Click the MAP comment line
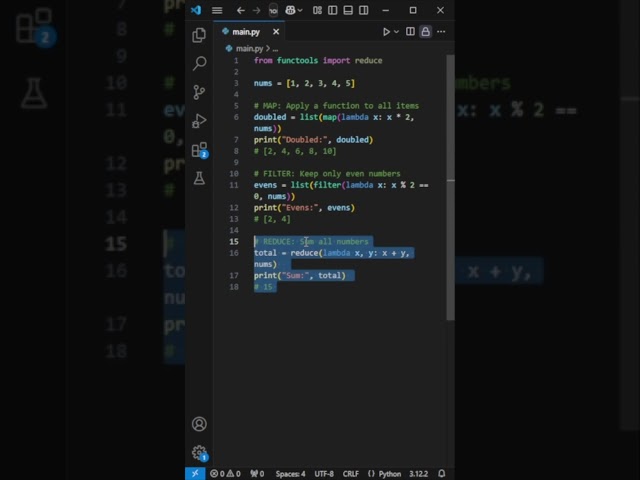This screenshot has width=640, height=480. pos(336,106)
